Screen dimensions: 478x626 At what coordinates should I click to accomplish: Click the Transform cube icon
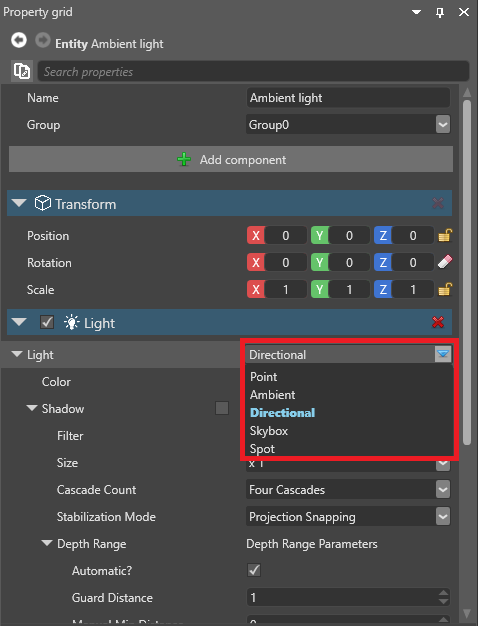coord(43,203)
